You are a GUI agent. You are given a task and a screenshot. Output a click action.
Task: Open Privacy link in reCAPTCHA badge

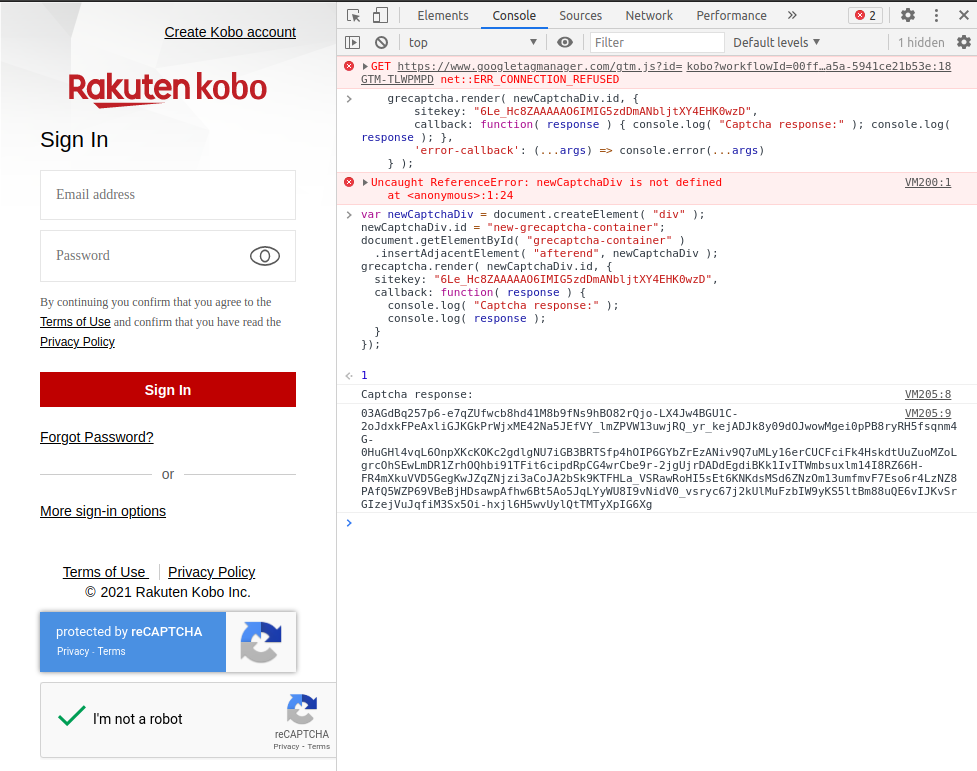click(x=73, y=651)
